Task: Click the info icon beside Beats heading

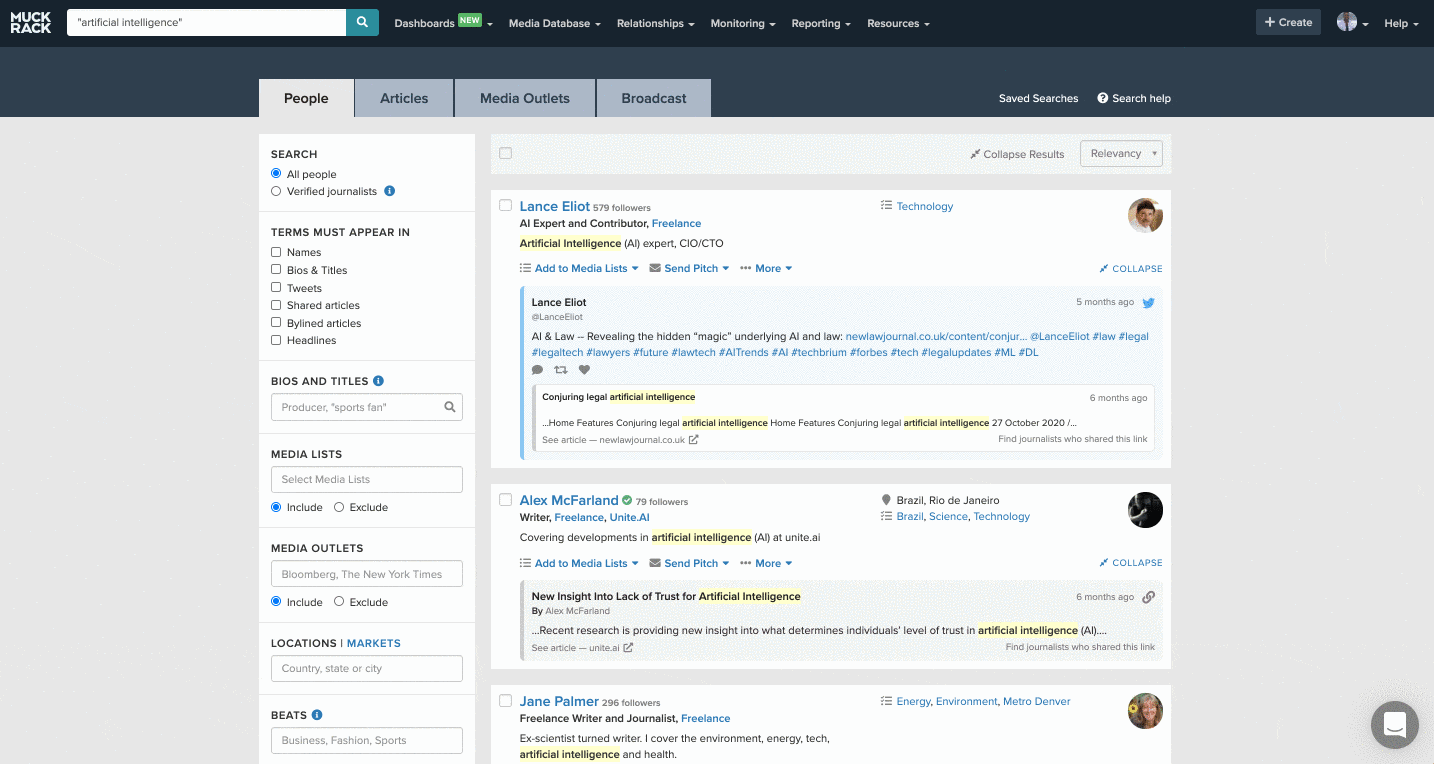Action: pyautogui.click(x=317, y=715)
